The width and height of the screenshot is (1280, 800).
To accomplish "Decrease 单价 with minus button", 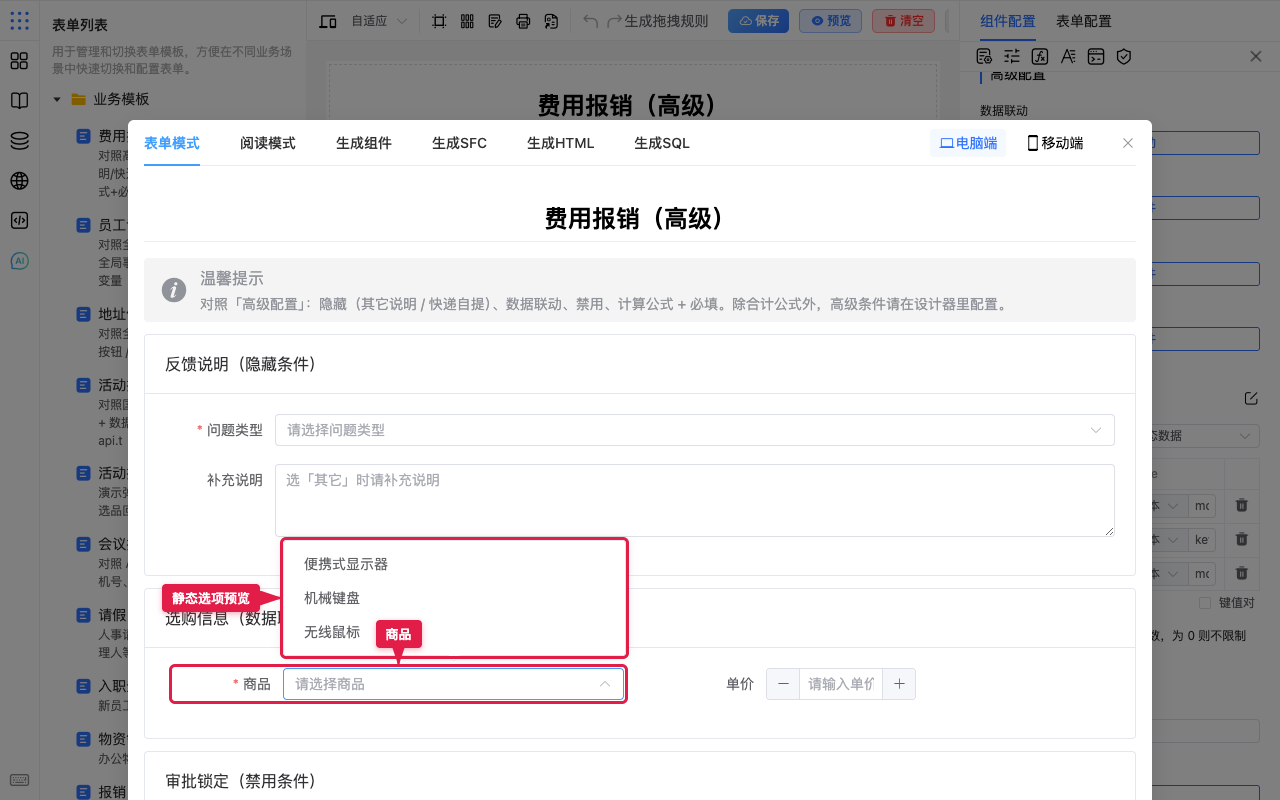I will pyautogui.click(x=783, y=684).
